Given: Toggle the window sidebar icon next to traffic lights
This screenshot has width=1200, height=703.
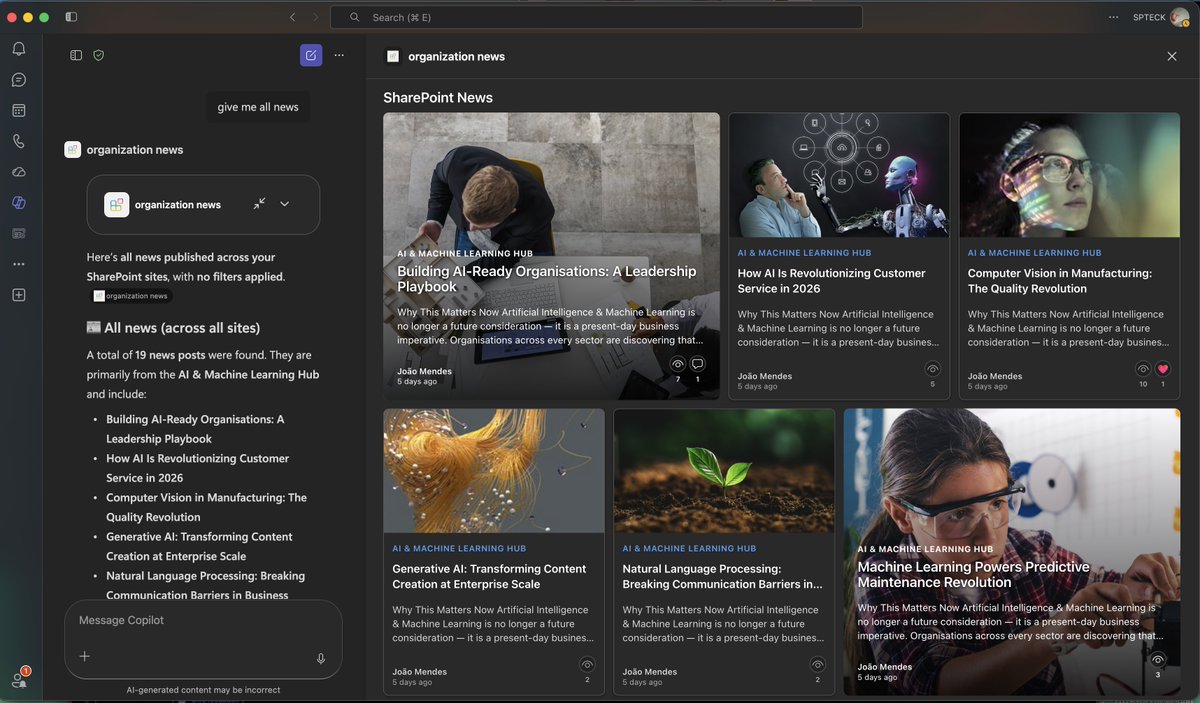Looking at the screenshot, I should pyautogui.click(x=71, y=17).
